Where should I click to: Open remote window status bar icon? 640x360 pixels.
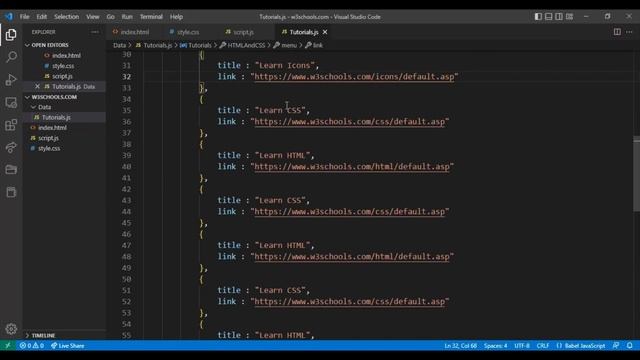pyautogui.click(x=8, y=346)
